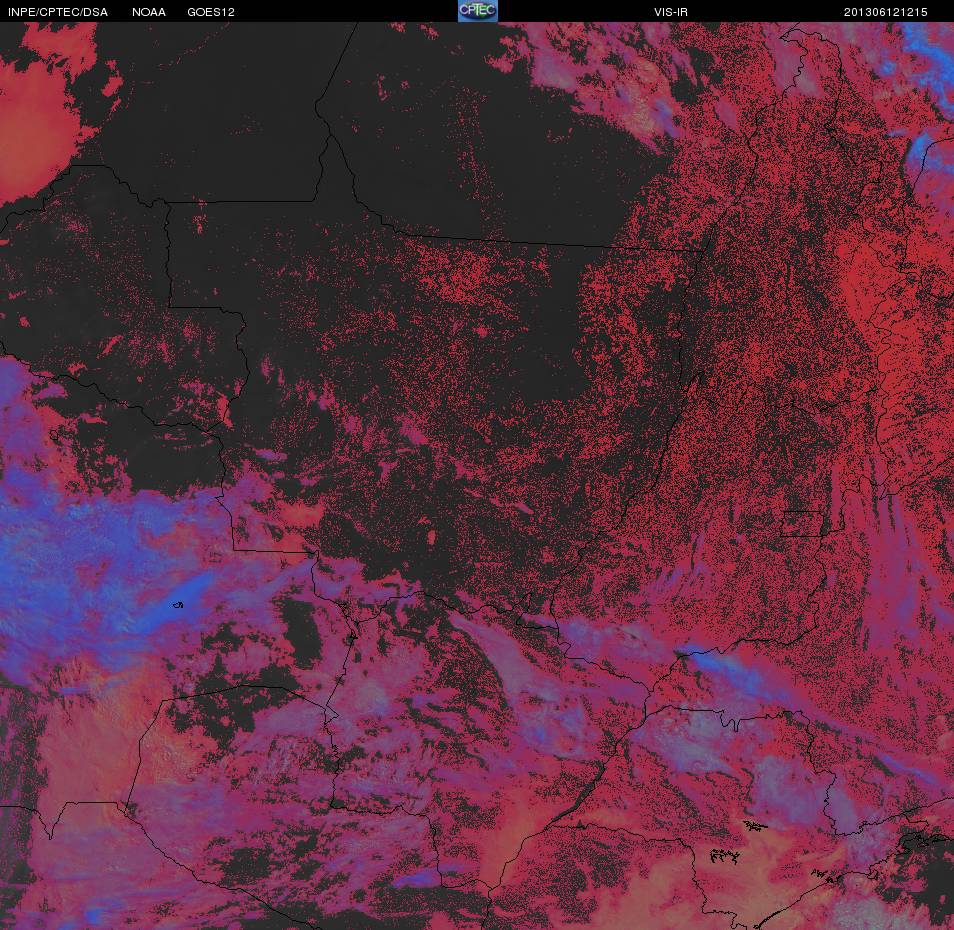The image size is (954, 930).
Task: Click the CPTEC logo in header
Action: tap(478, 11)
